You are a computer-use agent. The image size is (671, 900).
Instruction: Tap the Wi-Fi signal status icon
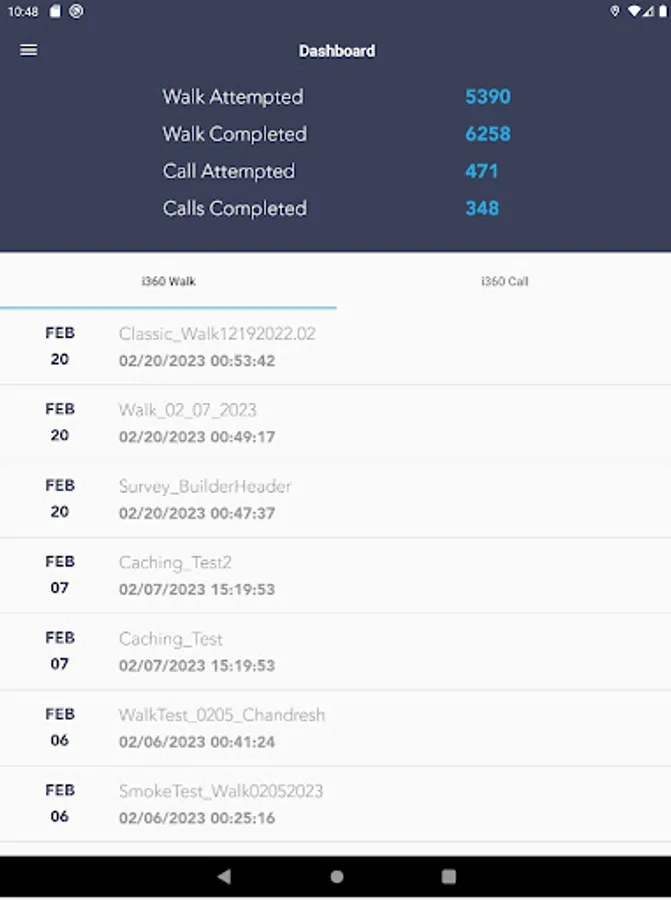(x=635, y=11)
